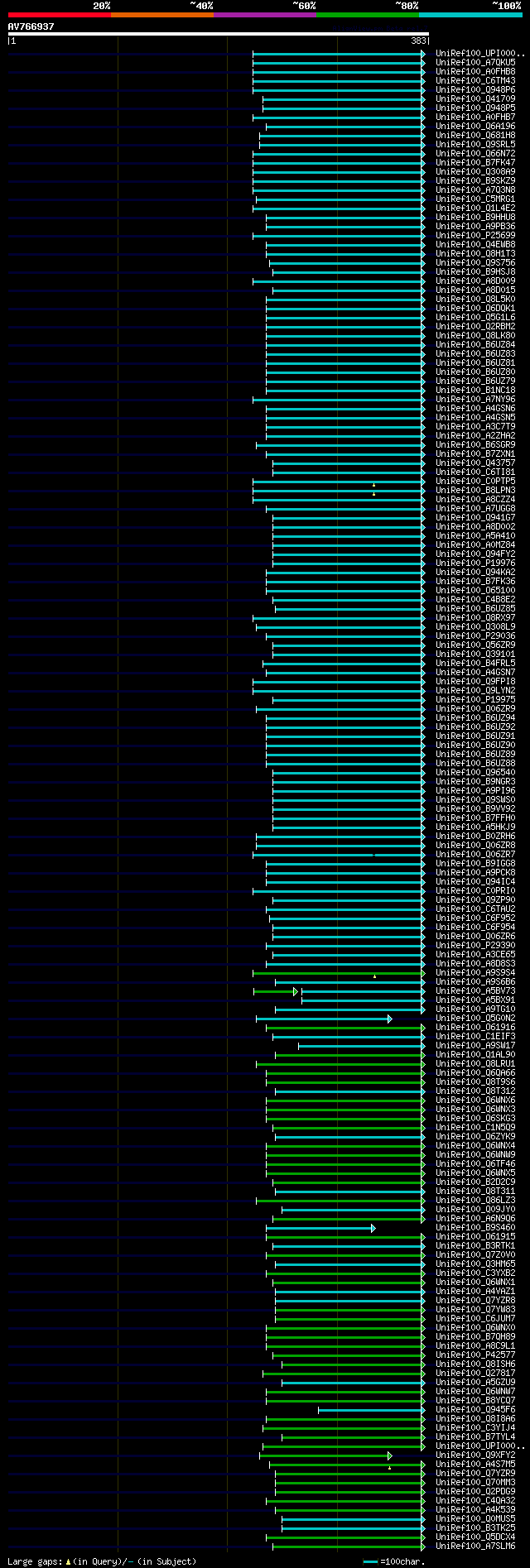The height and width of the screenshot is (1568, 530).
Task: Open hit UniRef100_Q06ZR7
Action: point(475,855)
